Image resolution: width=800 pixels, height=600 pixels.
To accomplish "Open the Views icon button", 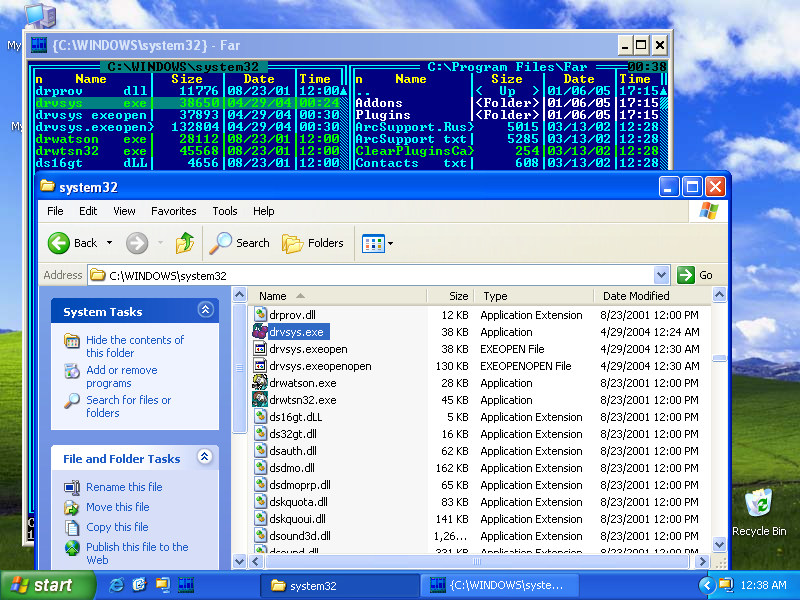I will click(x=373, y=243).
